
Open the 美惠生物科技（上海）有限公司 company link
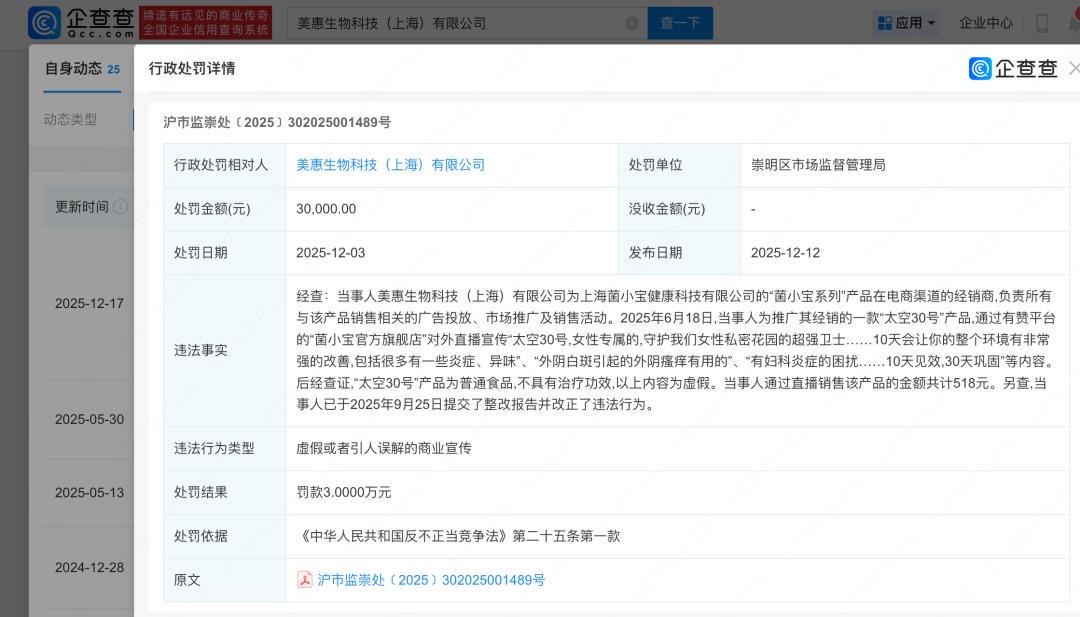[x=390, y=165]
